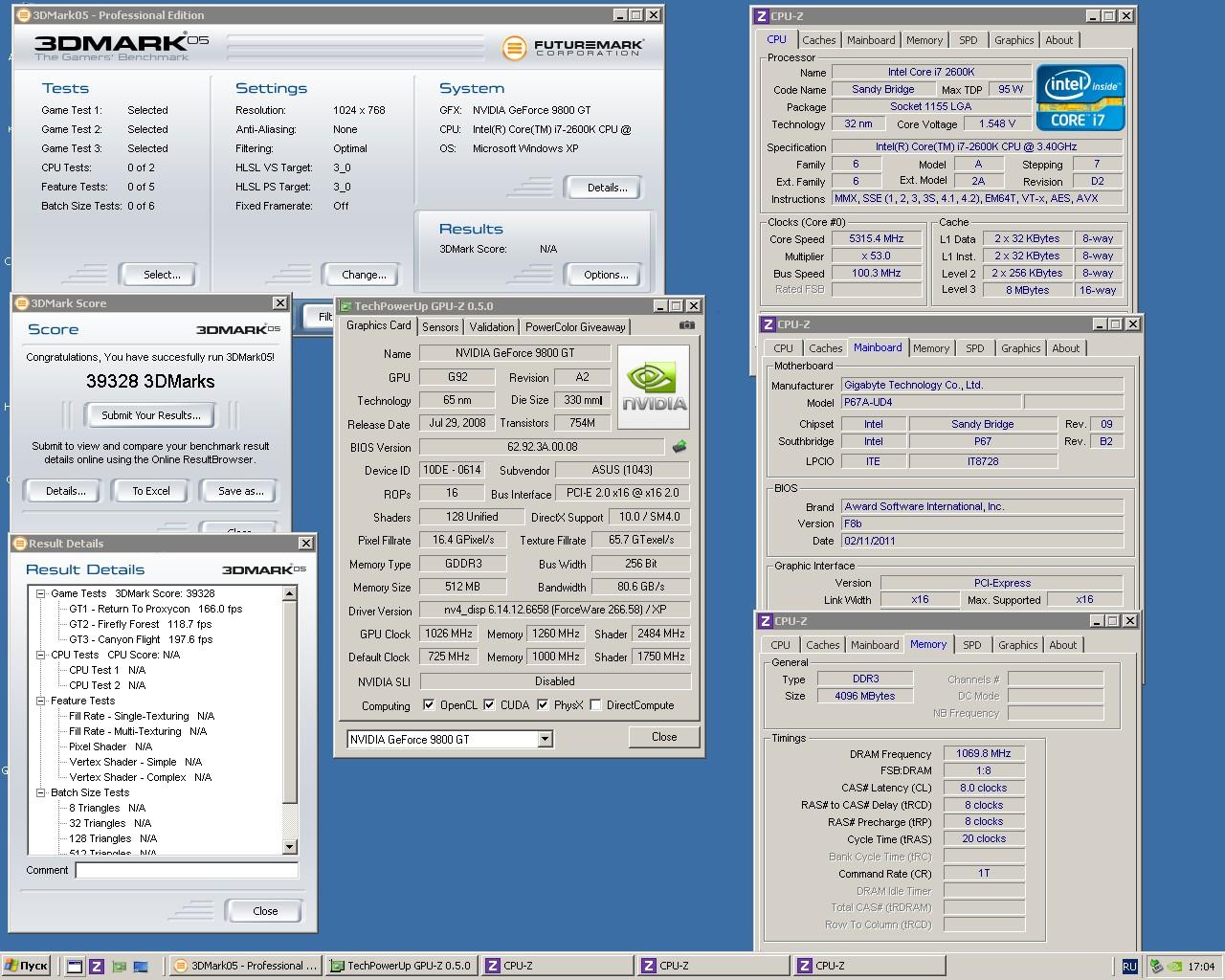Click the BIOS save chip icon in GPU-Z

[679, 446]
